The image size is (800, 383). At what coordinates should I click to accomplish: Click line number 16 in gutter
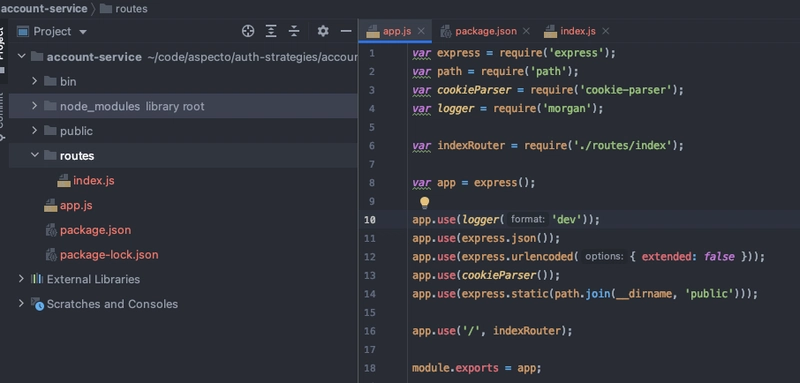pyautogui.click(x=370, y=331)
